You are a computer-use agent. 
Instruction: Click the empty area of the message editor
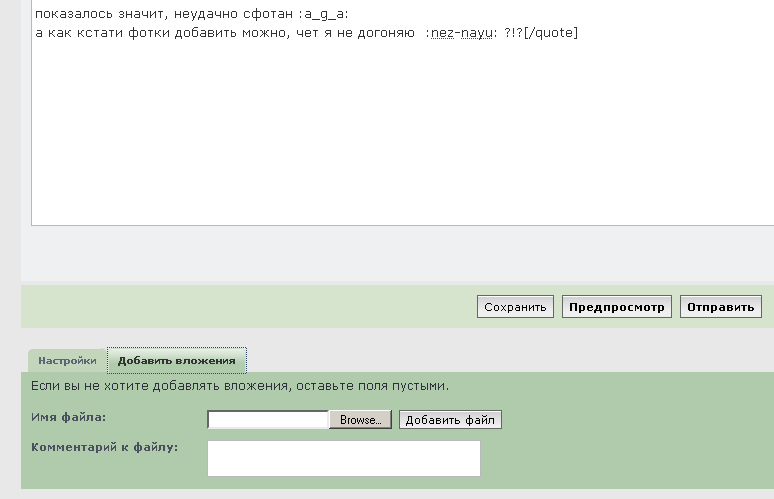point(400,140)
